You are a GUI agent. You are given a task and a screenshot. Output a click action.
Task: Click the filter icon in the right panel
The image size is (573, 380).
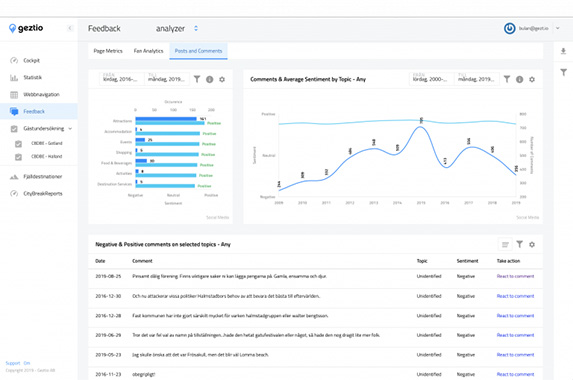[x=563, y=72]
